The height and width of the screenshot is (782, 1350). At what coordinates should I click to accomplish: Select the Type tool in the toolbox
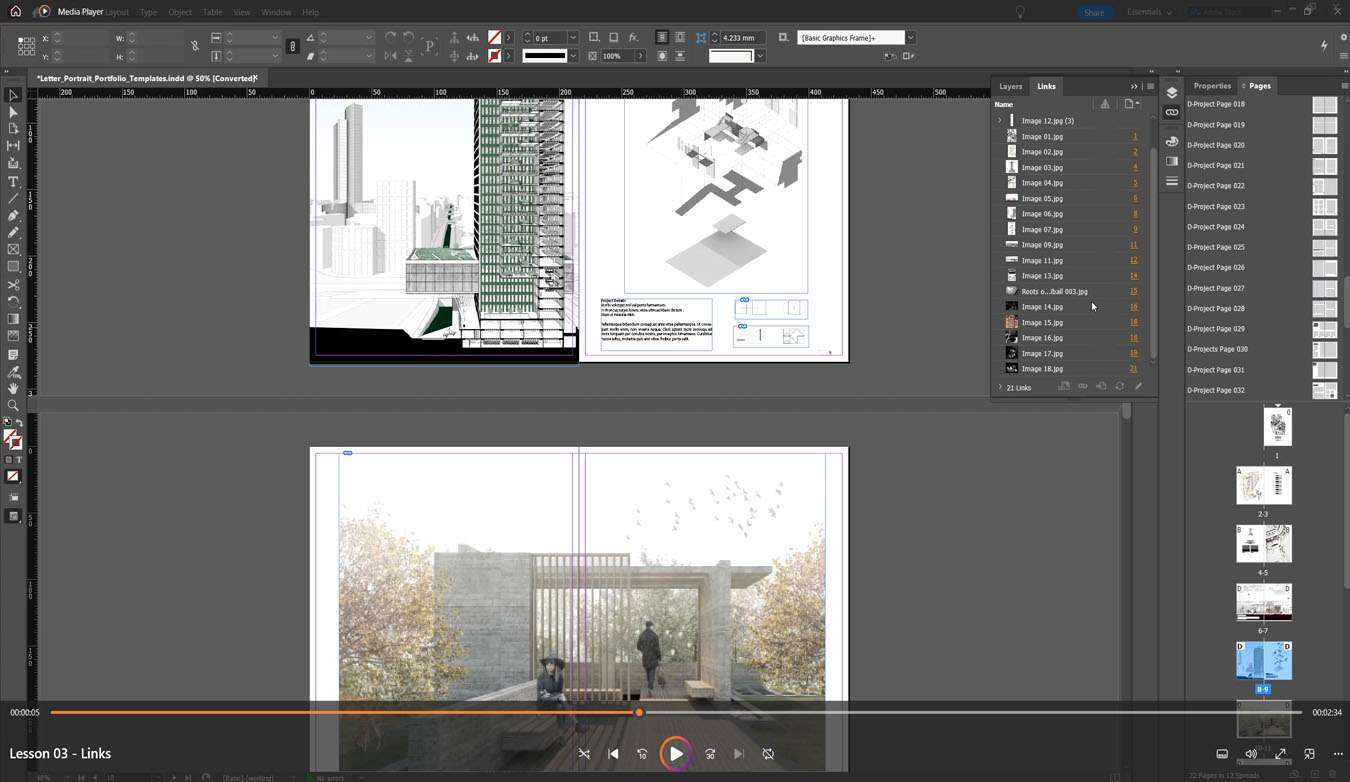[x=13, y=181]
